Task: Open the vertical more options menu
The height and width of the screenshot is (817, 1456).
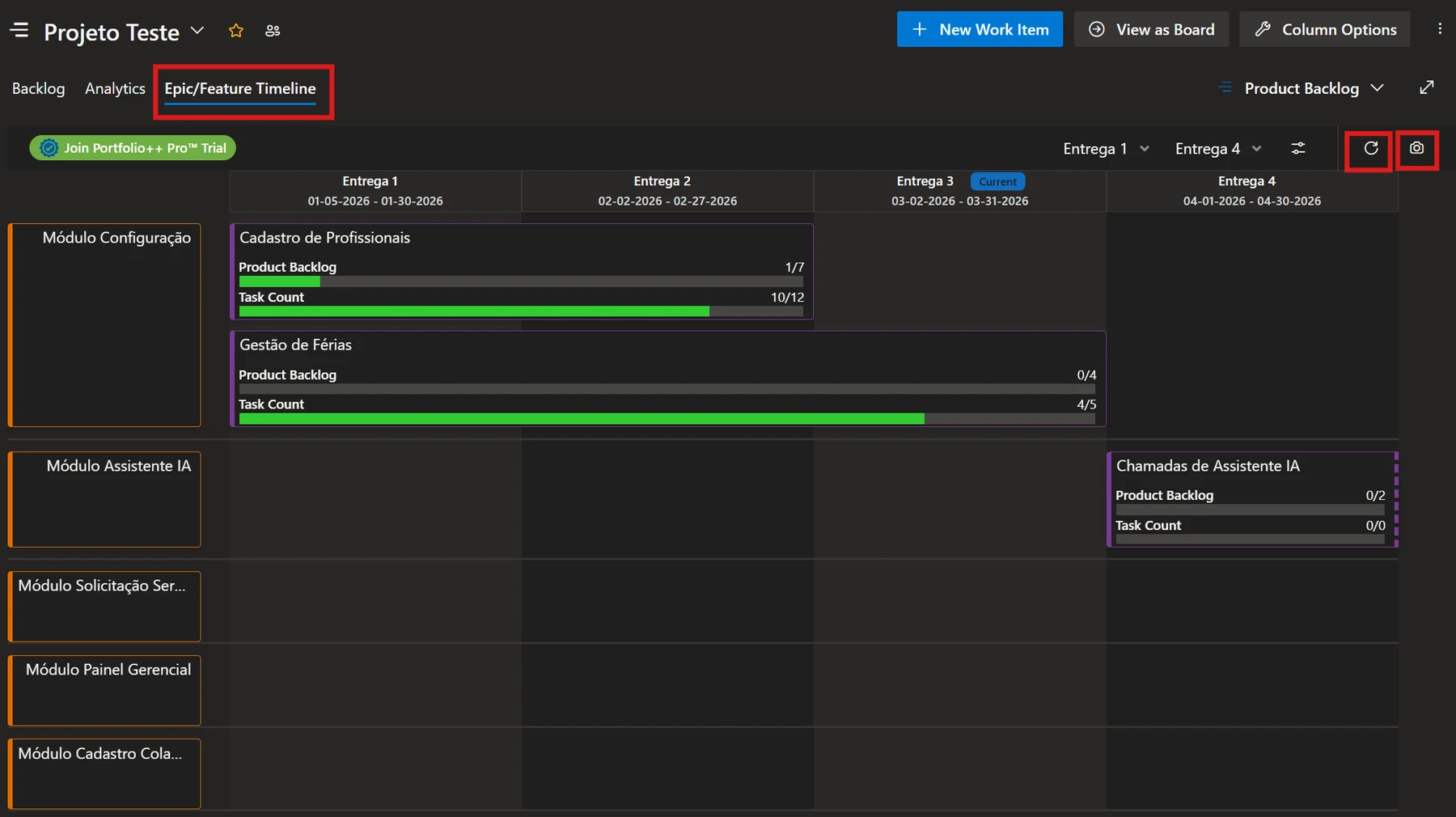Action: pos(1440,28)
